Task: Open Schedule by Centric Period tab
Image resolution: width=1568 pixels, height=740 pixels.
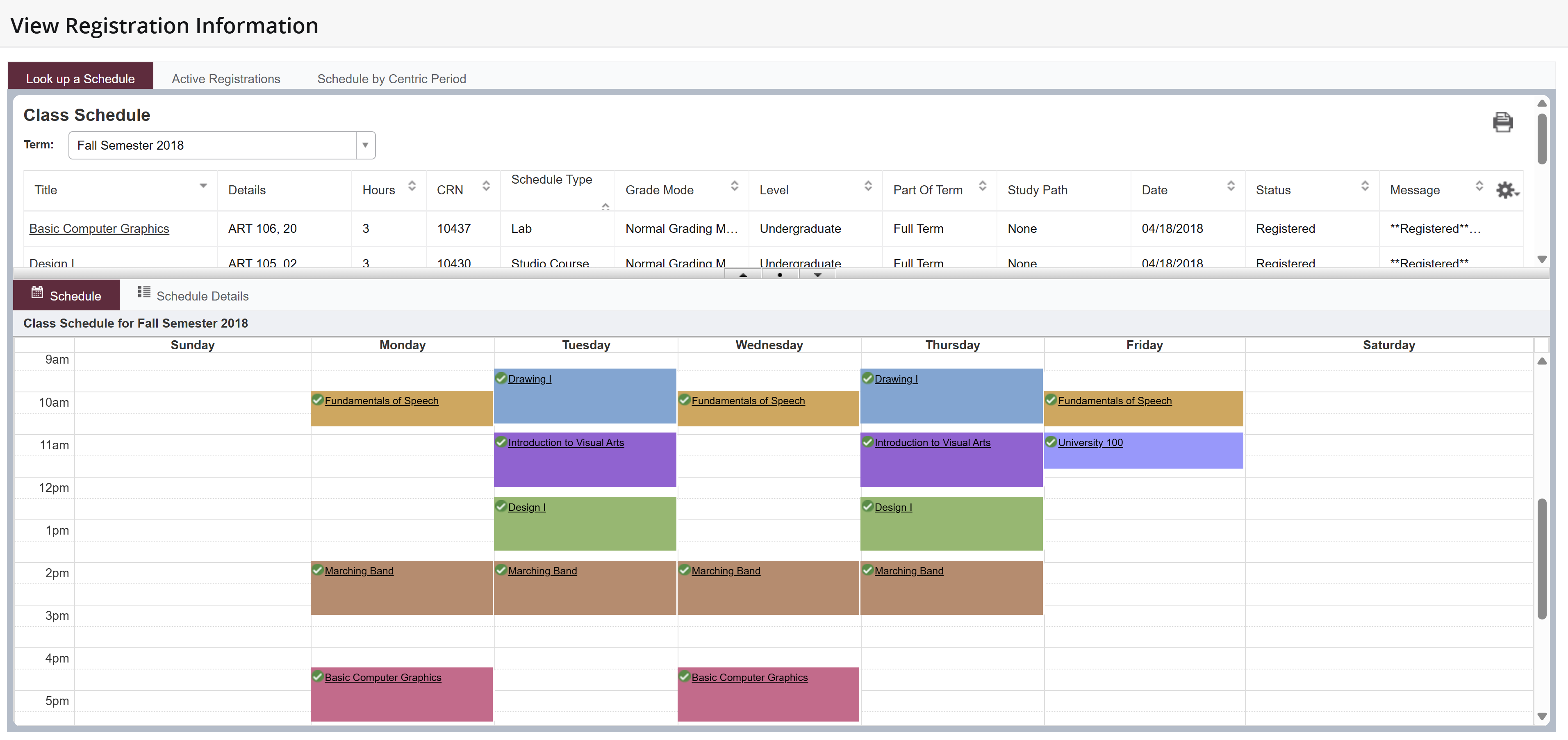Action: tap(391, 78)
